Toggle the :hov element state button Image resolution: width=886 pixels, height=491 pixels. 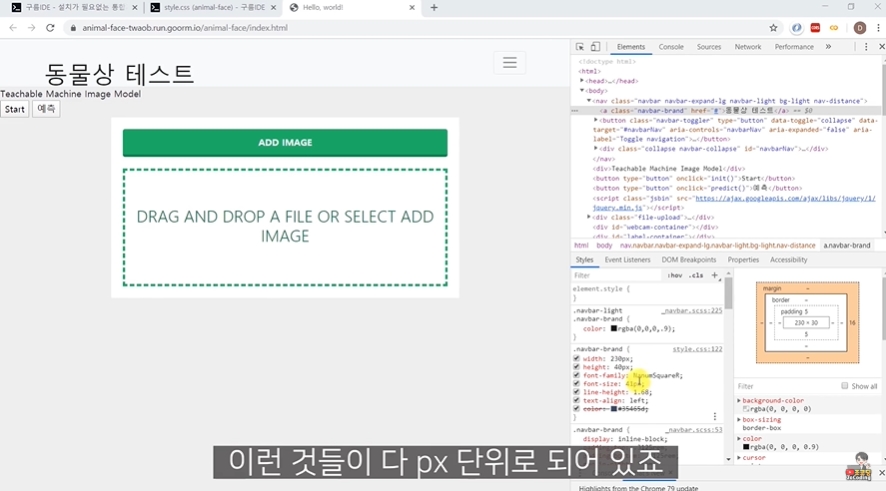(x=675, y=275)
